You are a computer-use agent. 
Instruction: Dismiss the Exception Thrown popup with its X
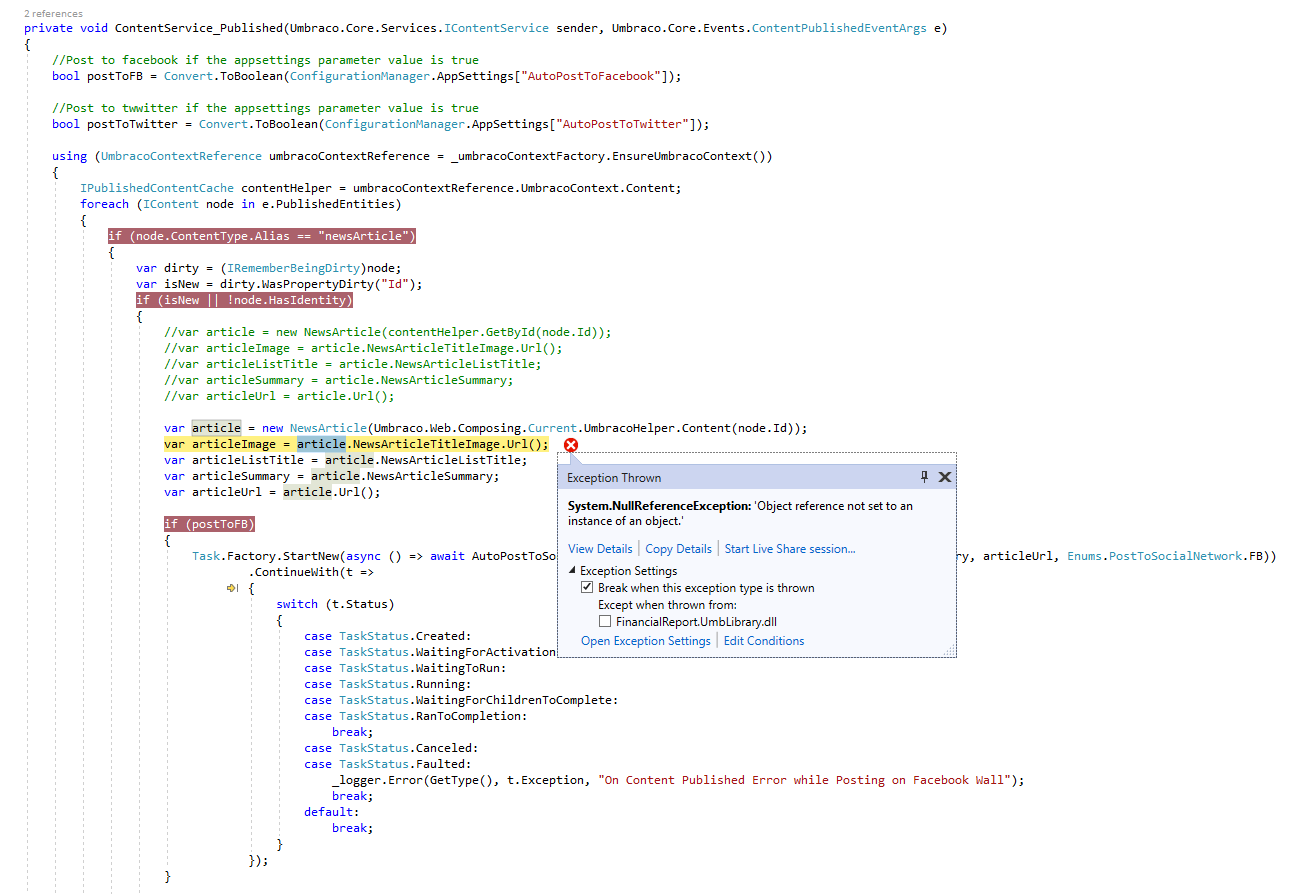(945, 477)
